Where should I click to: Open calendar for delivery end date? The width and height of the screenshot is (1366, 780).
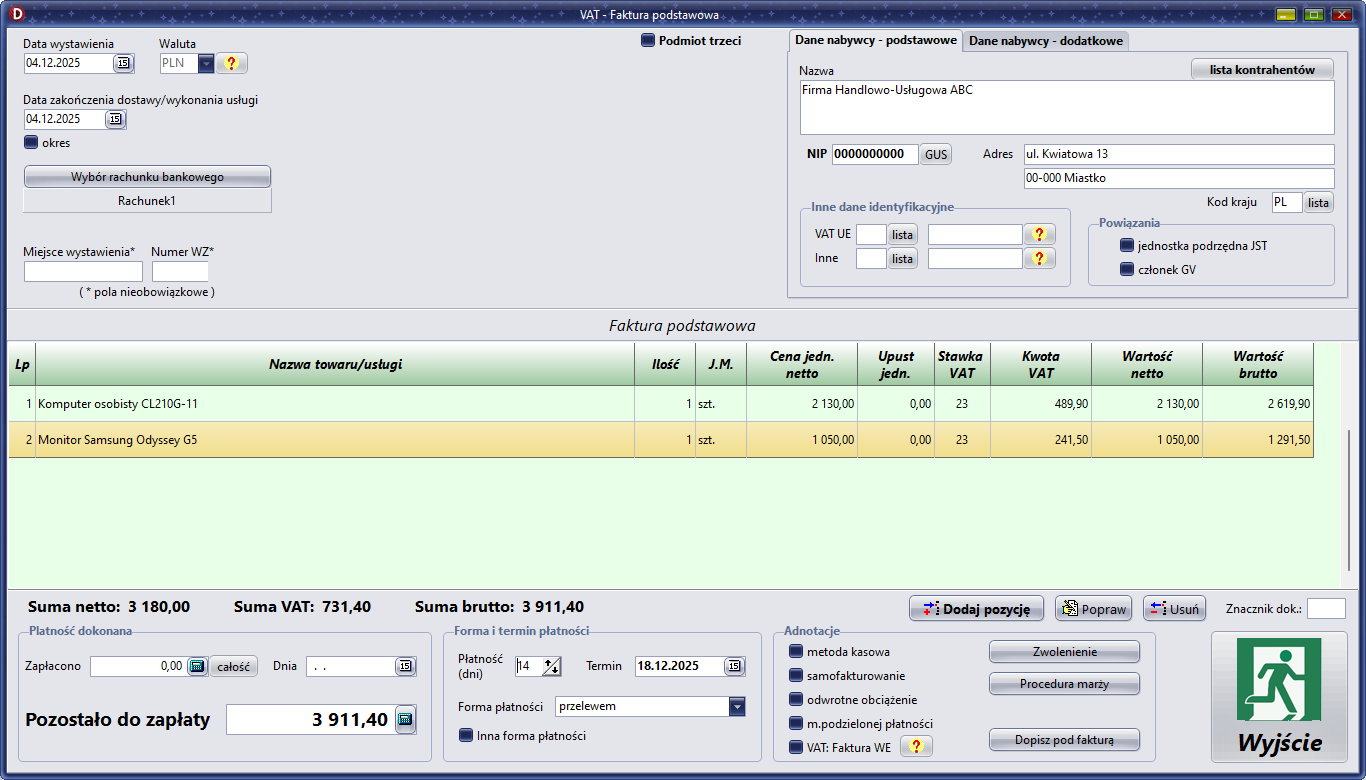click(x=115, y=119)
